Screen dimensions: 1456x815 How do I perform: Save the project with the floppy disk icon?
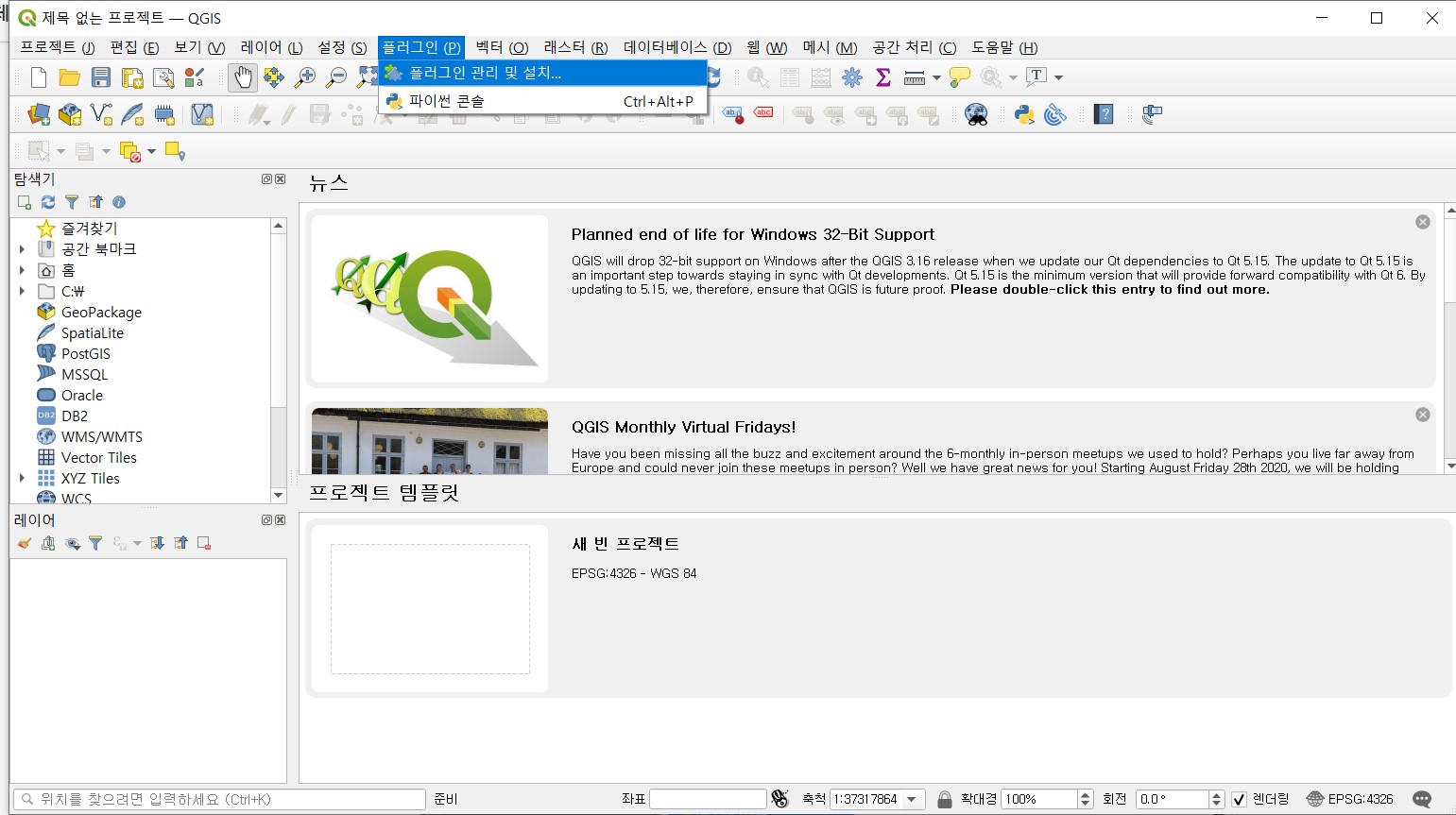101,77
